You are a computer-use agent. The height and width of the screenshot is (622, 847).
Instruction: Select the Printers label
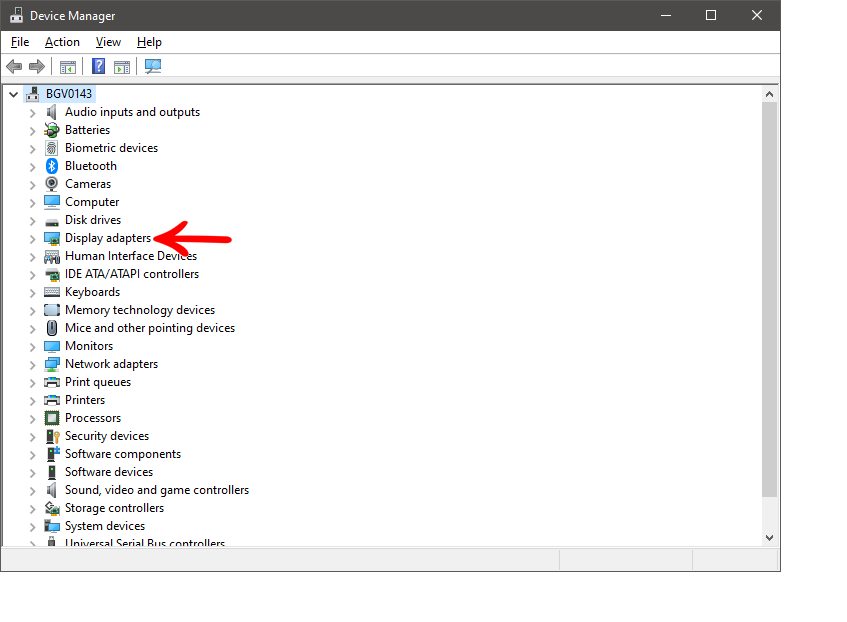(x=85, y=400)
